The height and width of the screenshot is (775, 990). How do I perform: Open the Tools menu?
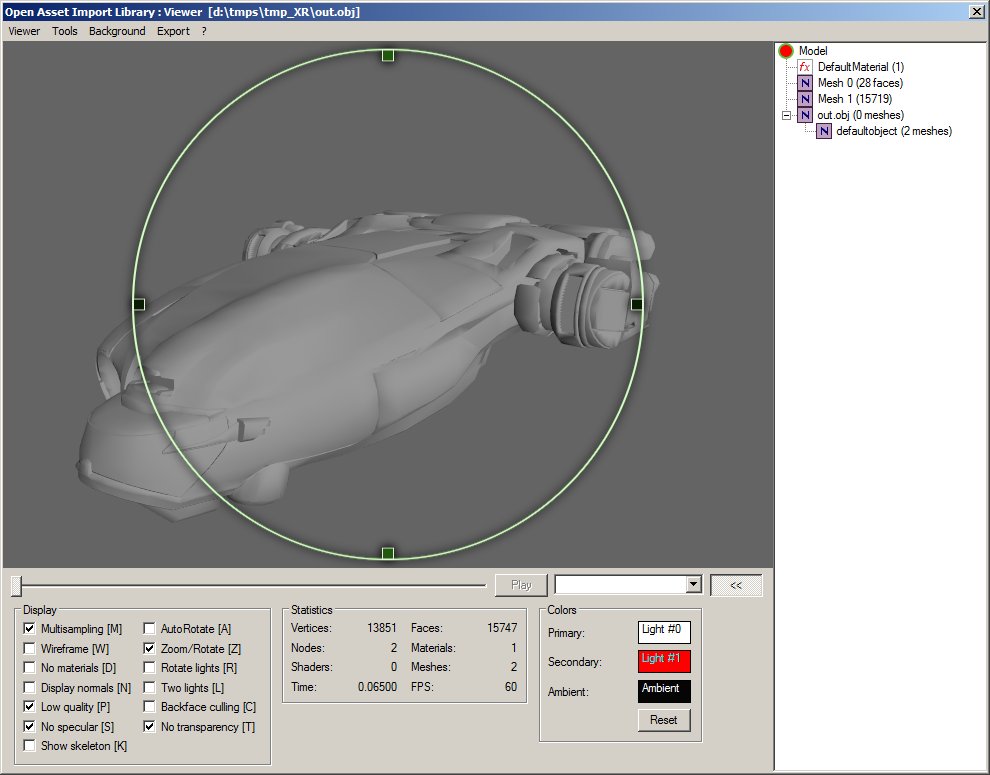coord(64,31)
